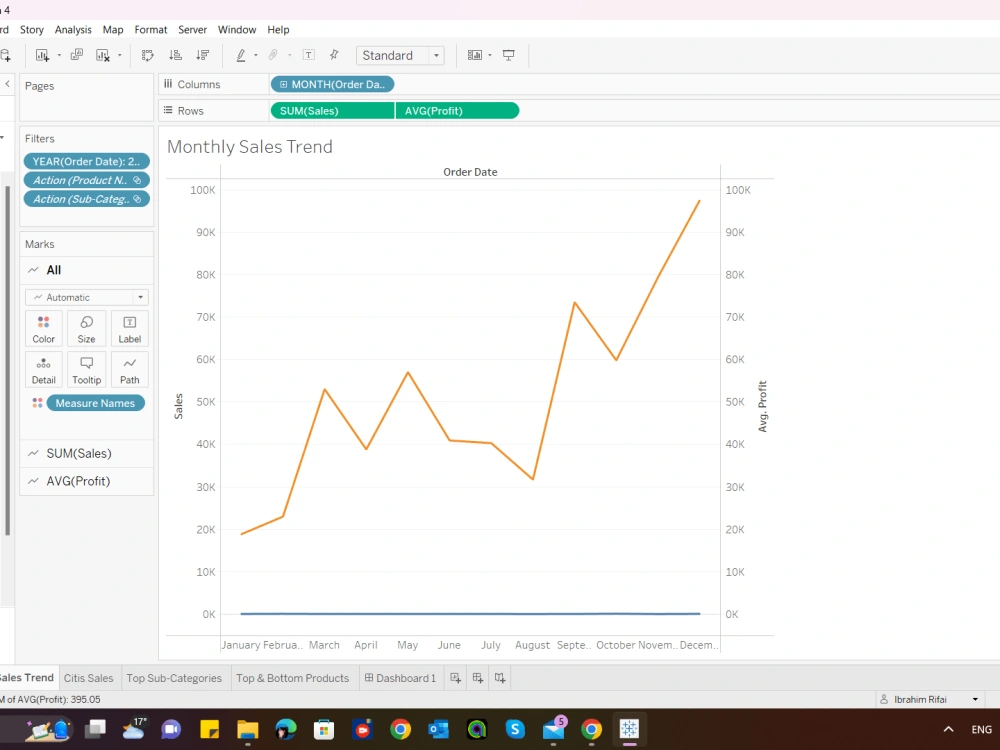Click the Swap Rows and Columns toolbar icon
Screen dimensions: 1000x750
147,55
